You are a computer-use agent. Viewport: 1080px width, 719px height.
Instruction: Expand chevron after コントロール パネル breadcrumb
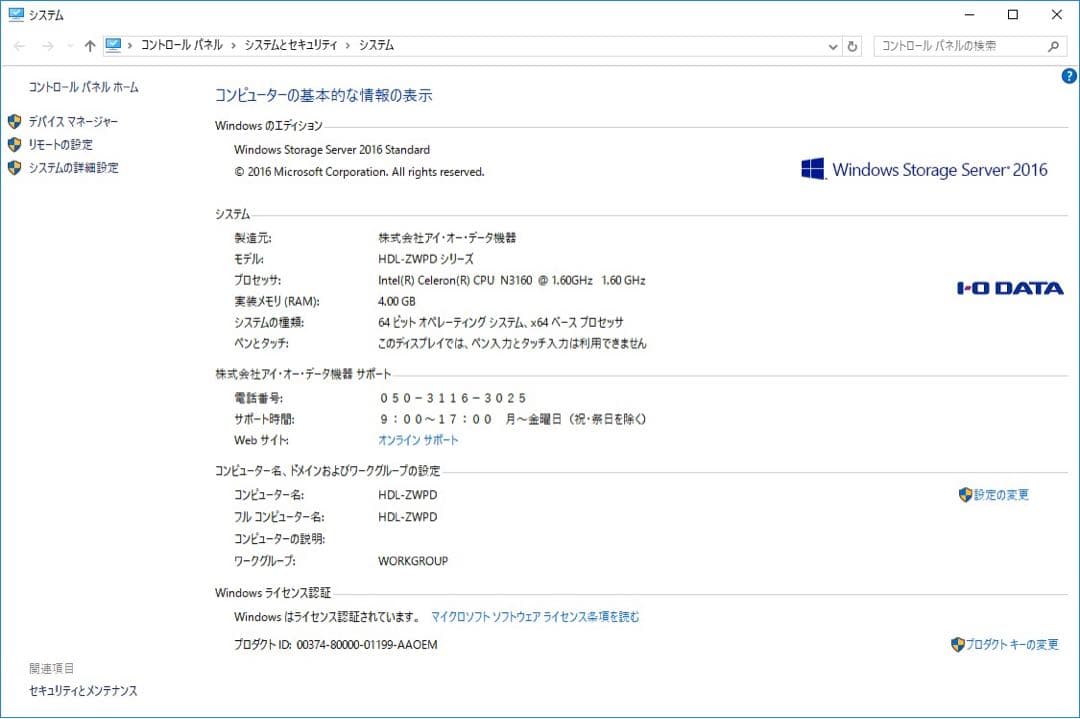(233, 46)
